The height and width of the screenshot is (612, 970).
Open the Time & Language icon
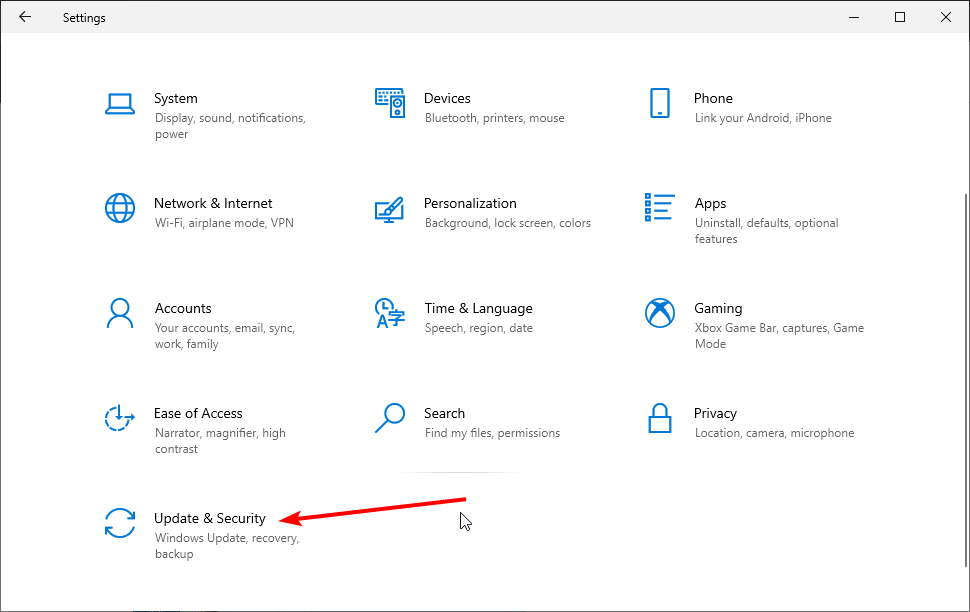(x=389, y=313)
